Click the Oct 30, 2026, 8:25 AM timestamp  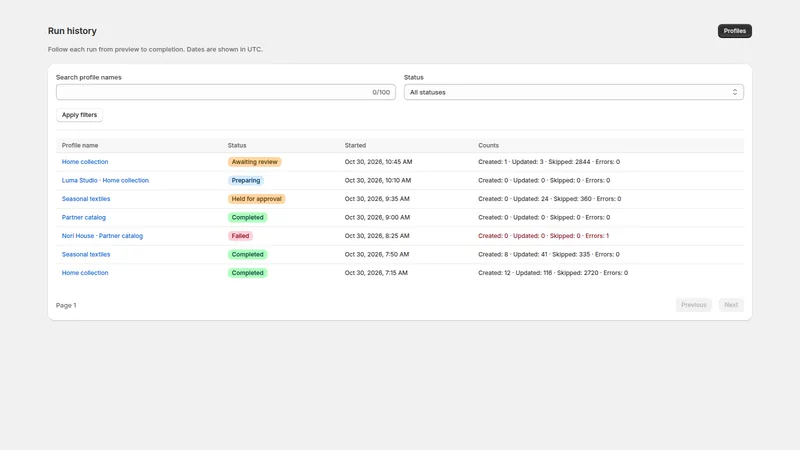pos(377,236)
